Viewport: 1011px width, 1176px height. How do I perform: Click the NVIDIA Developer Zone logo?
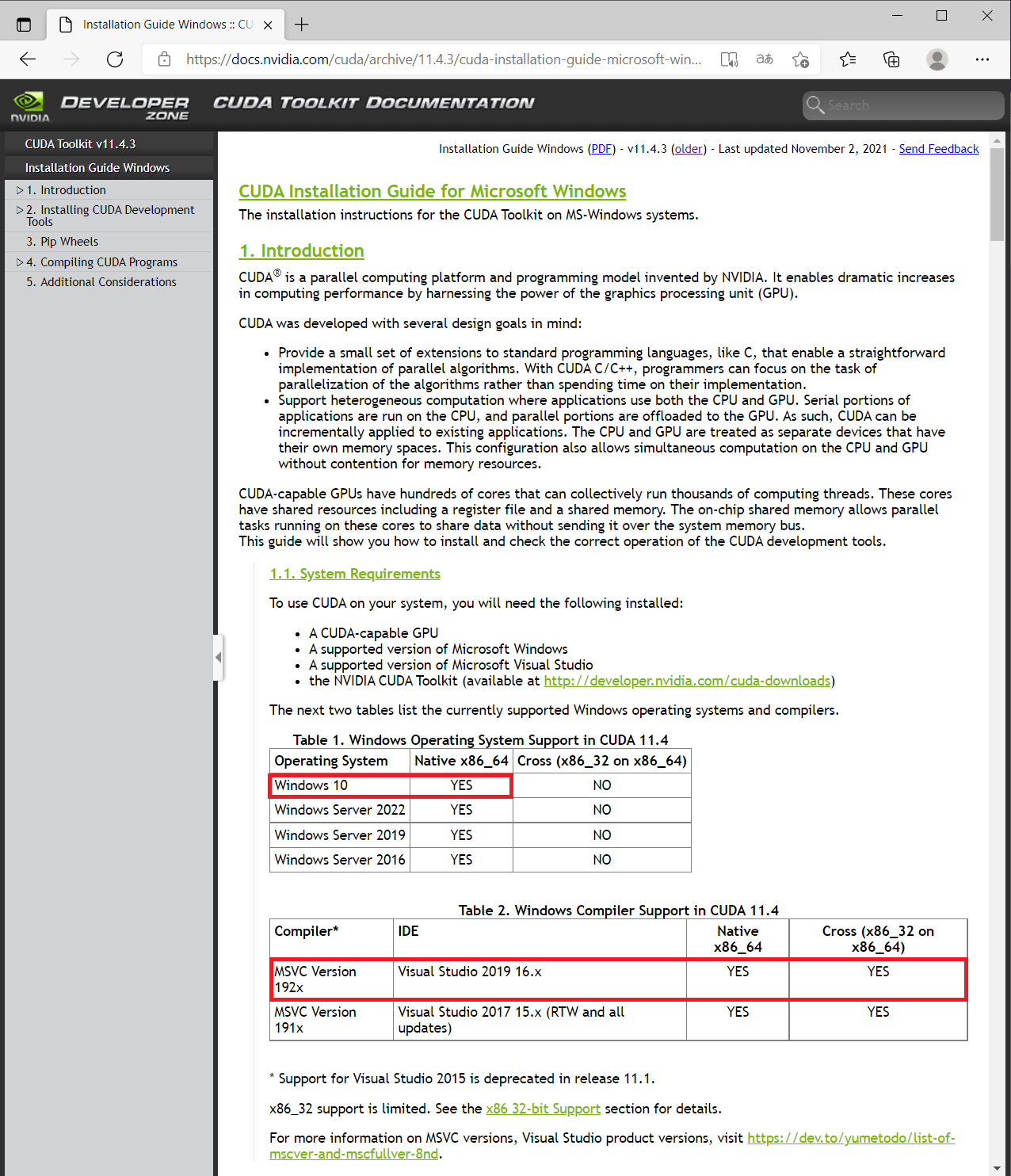click(x=101, y=106)
